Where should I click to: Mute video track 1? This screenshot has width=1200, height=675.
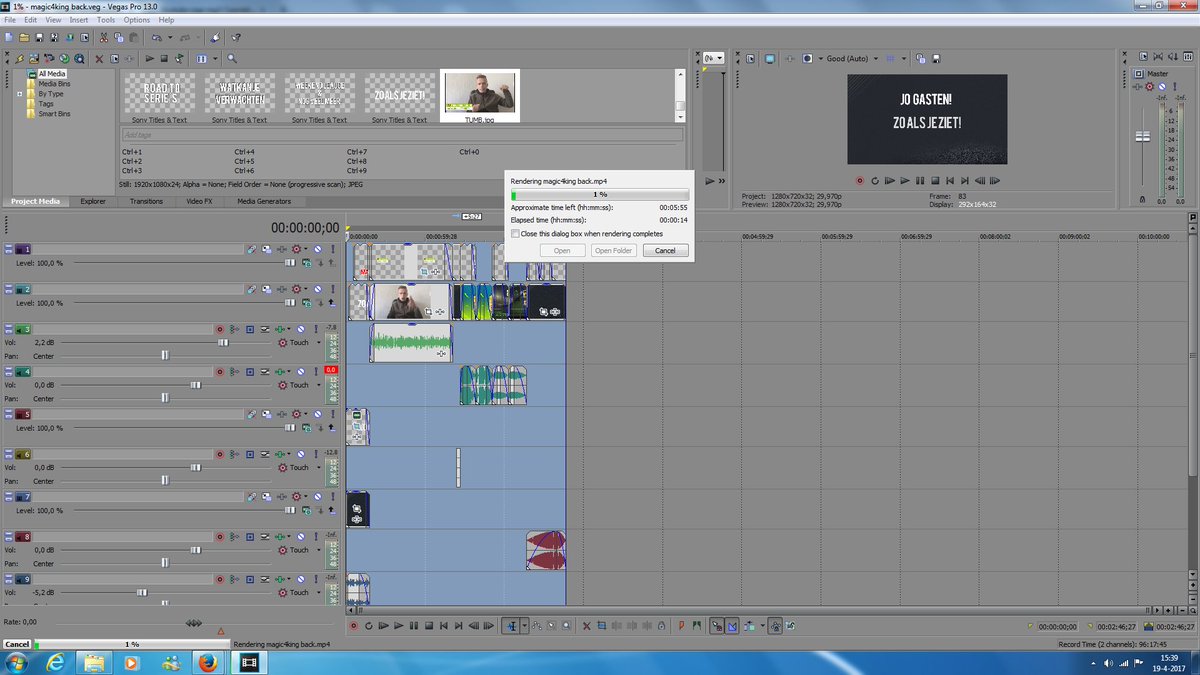click(316, 248)
